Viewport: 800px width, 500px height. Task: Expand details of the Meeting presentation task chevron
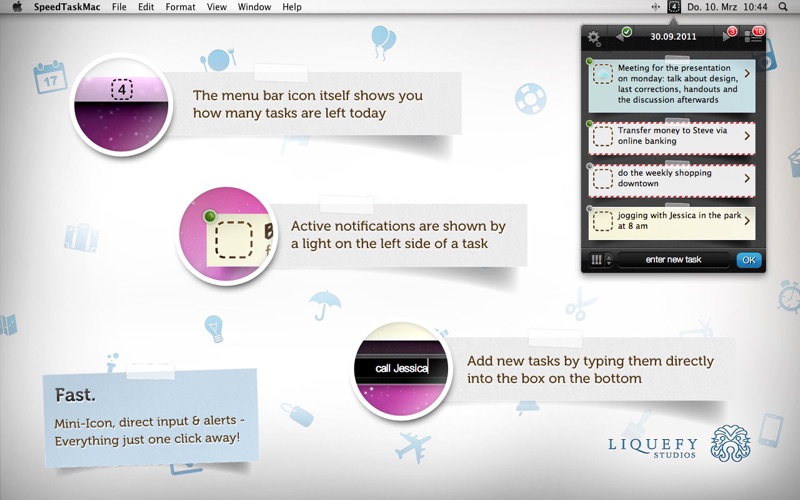[x=747, y=74]
